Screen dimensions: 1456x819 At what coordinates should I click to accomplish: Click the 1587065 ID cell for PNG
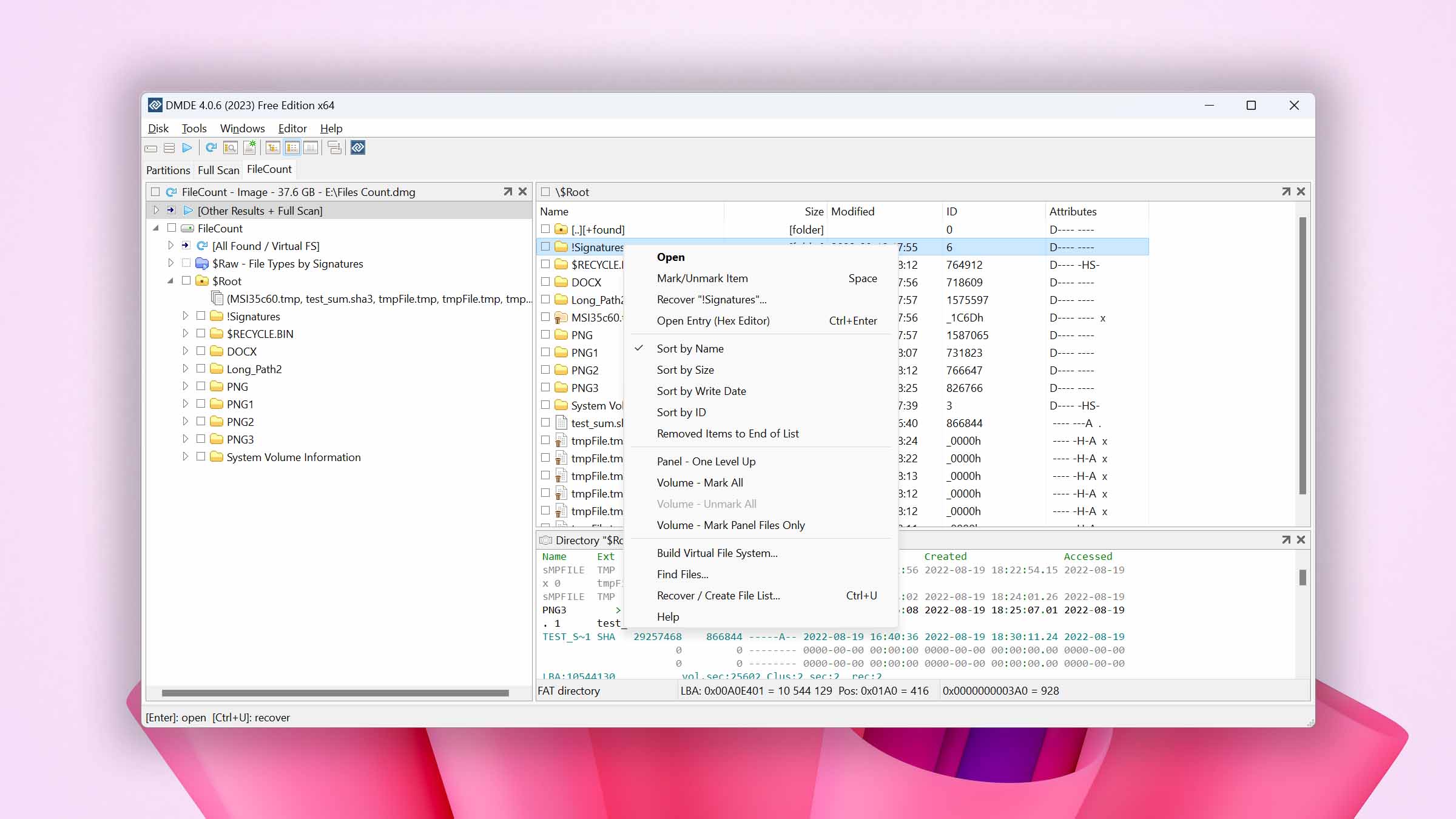point(967,335)
